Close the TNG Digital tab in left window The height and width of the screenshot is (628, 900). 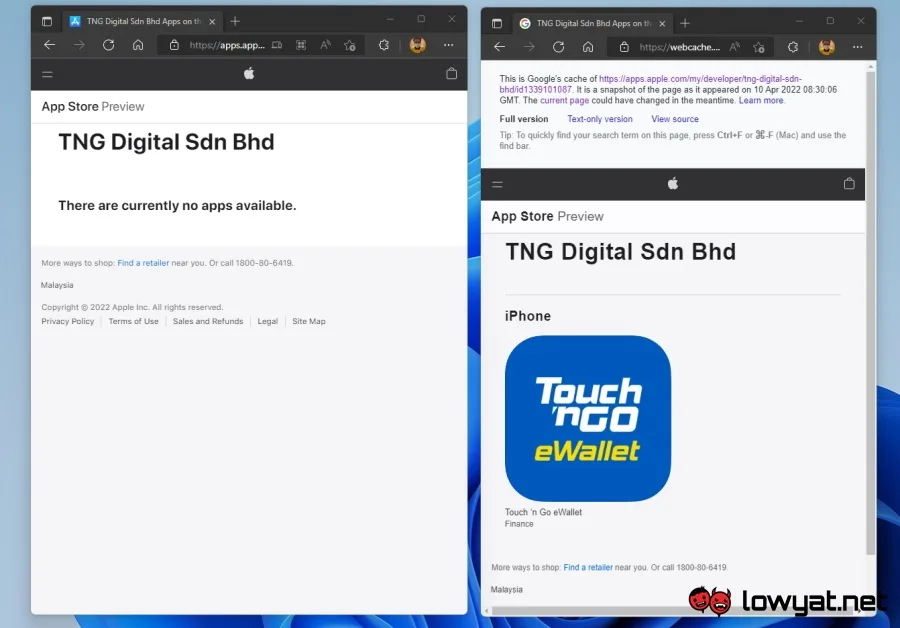point(212,21)
